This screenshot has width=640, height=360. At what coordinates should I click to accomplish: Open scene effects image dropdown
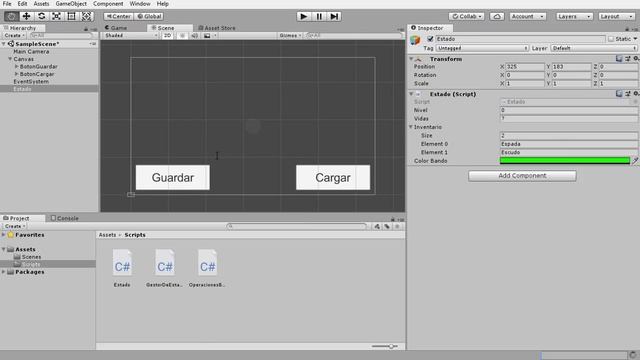tap(209, 36)
